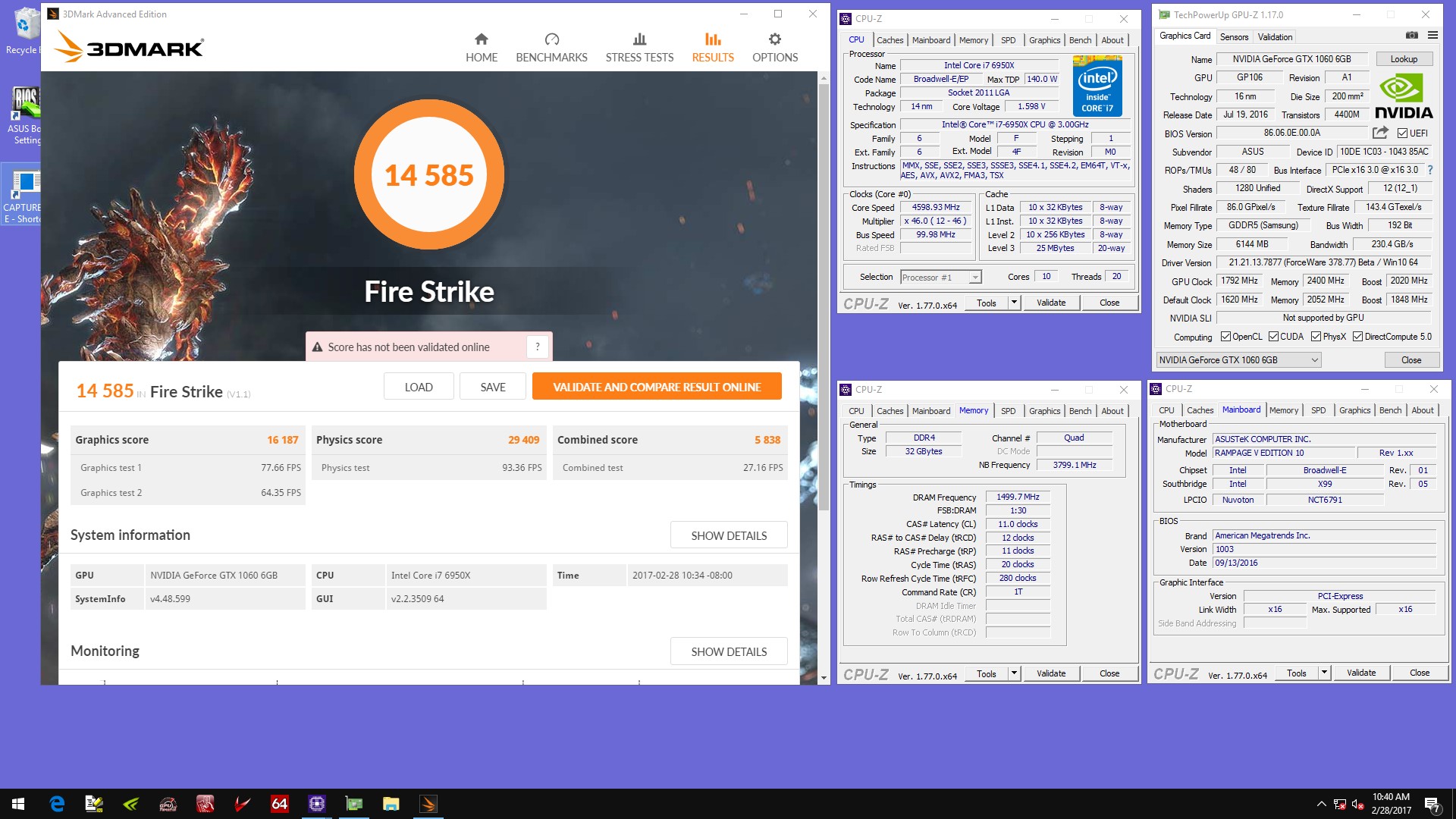1456x819 pixels.
Task: Open GPU Tweak from the taskbar
Action: coord(168,804)
